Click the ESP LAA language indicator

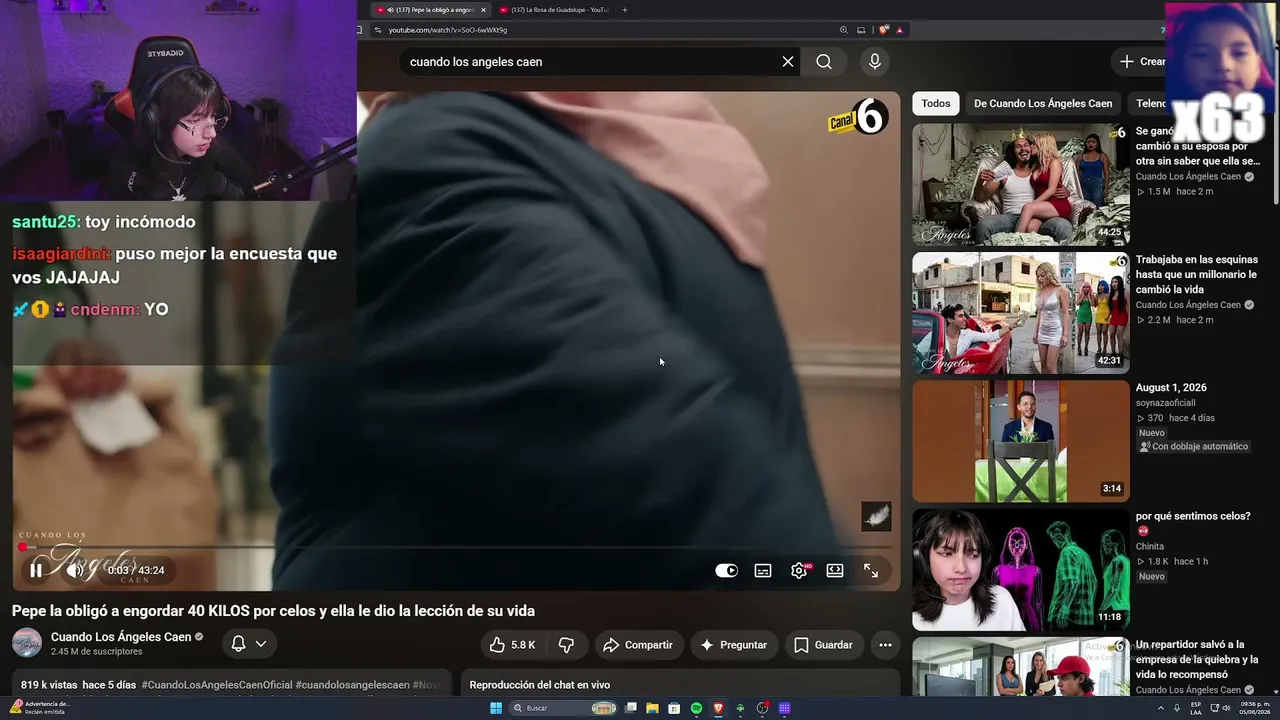[x=1196, y=708]
